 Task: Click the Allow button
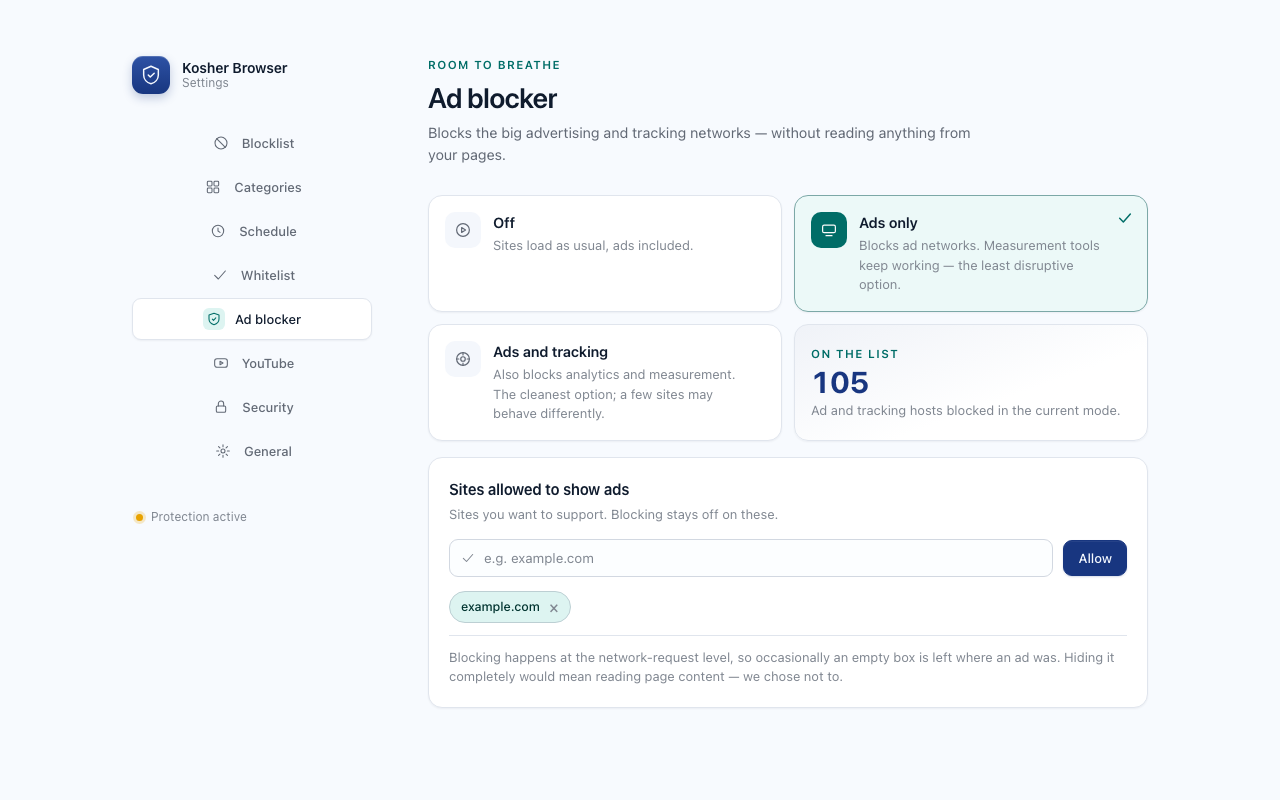pos(1095,558)
